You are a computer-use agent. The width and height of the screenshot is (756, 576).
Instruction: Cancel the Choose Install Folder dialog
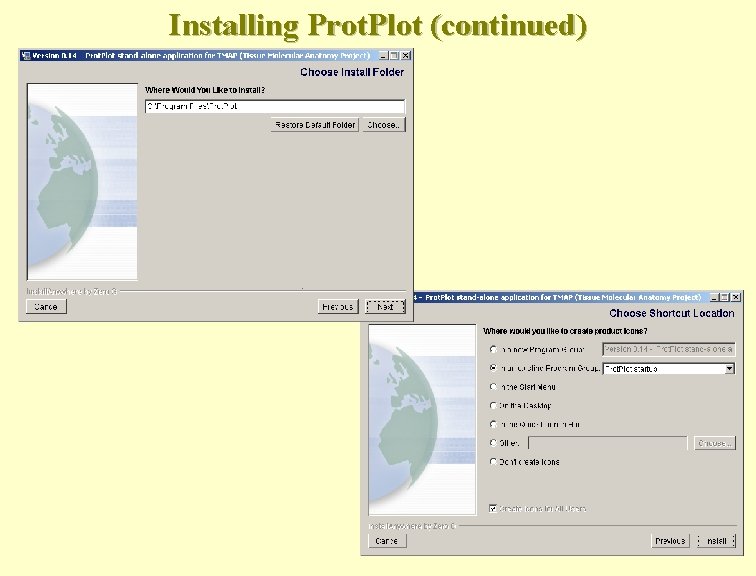coord(46,307)
